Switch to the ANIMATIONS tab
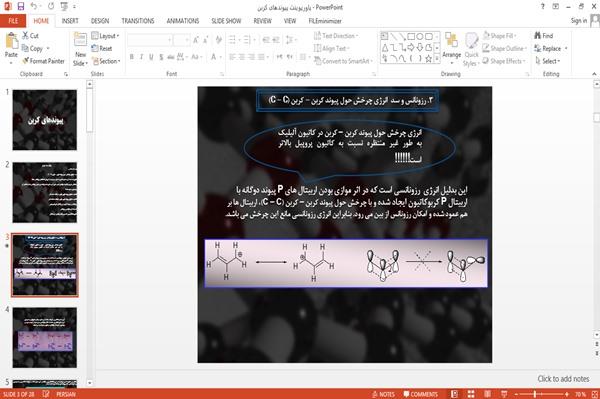Screen dimensions: 600x399 183,21
